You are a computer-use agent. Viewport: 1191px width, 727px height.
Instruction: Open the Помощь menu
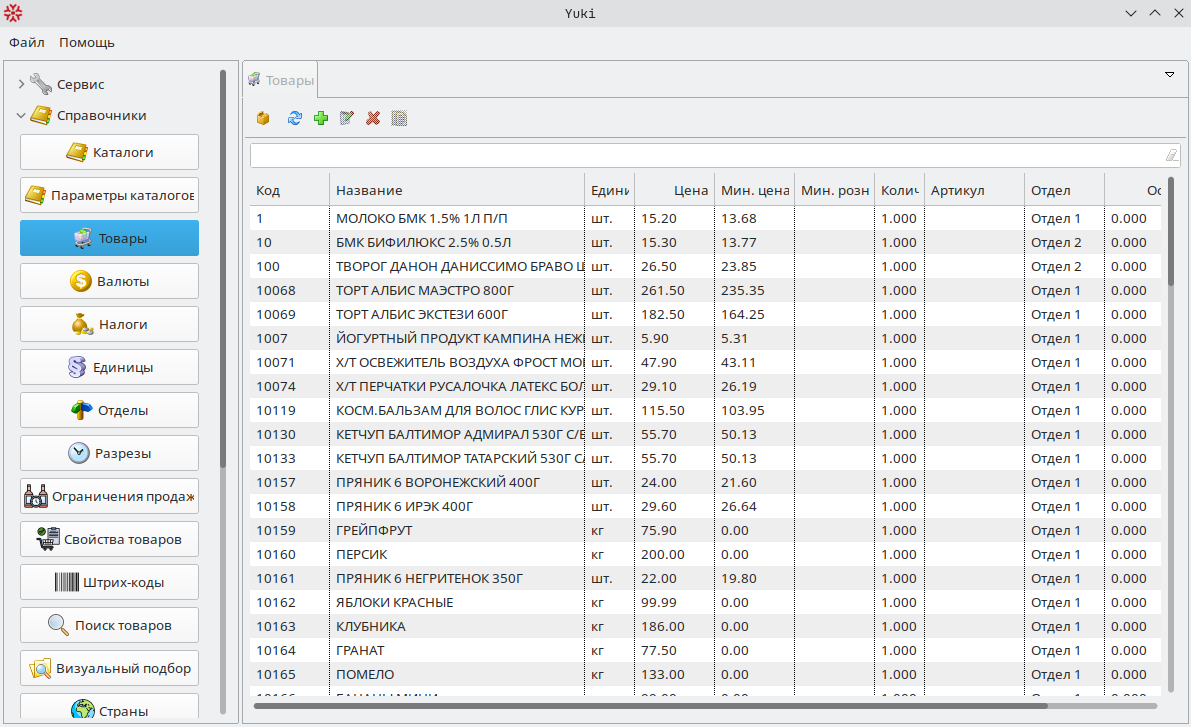coord(87,42)
